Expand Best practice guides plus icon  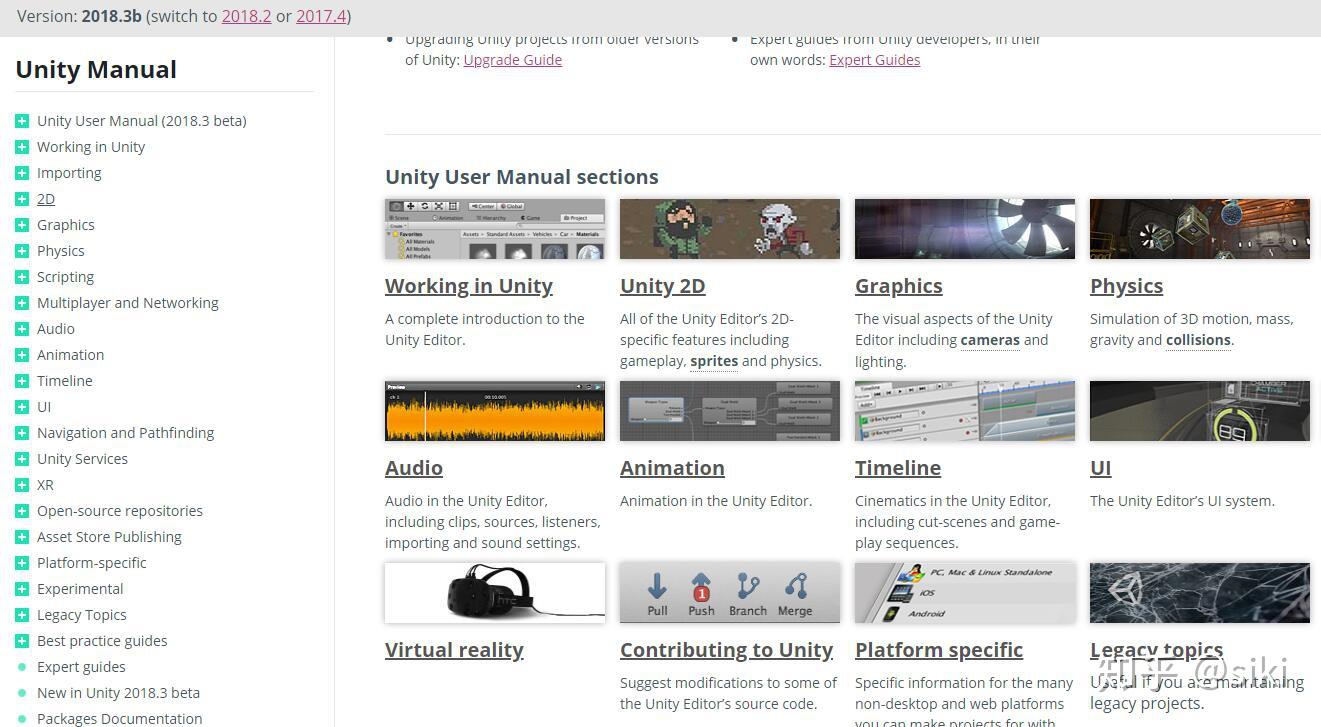click(22, 641)
